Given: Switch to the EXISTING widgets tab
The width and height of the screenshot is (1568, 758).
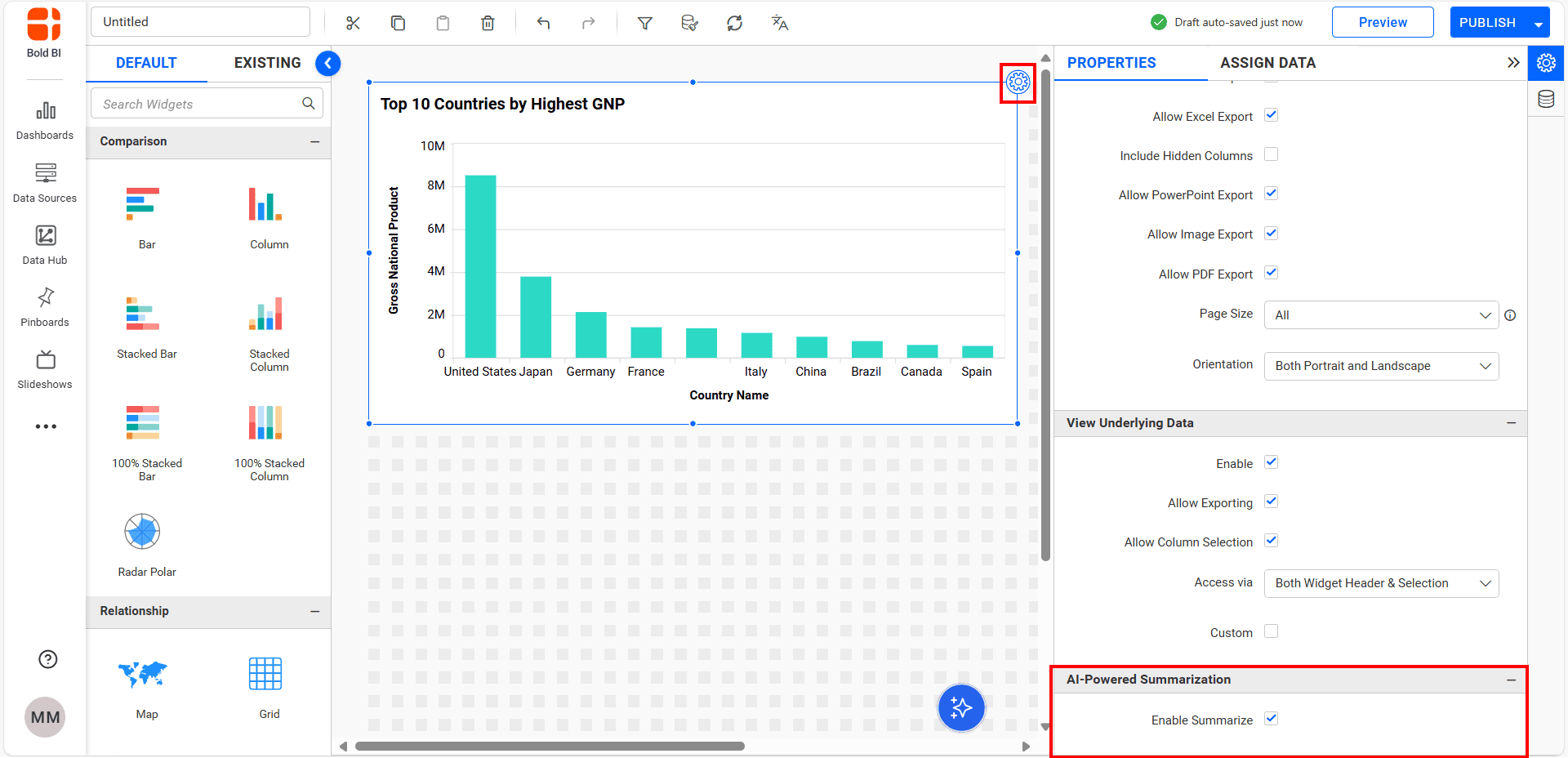Looking at the screenshot, I should tap(267, 63).
